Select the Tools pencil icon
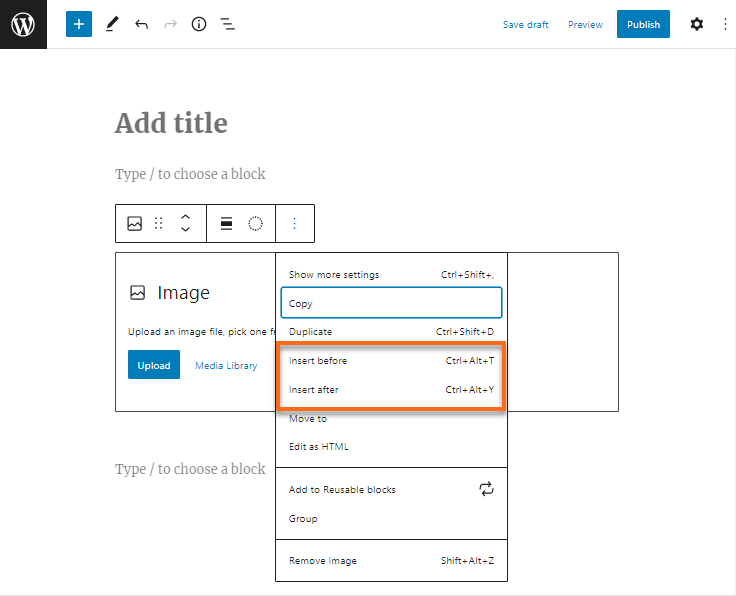 click(x=111, y=24)
